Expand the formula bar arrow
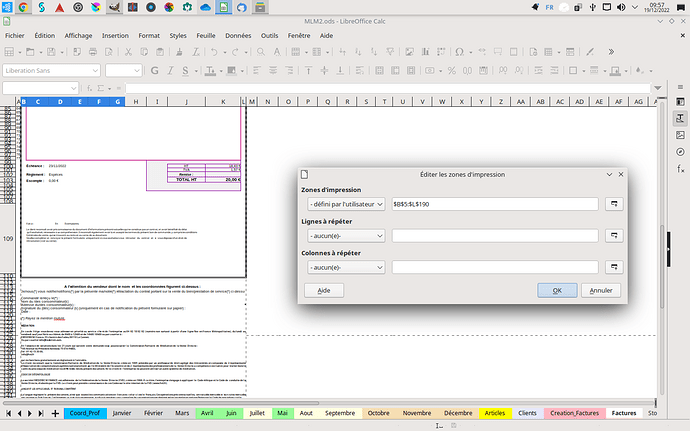690x431 pixels. (x=657, y=88)
